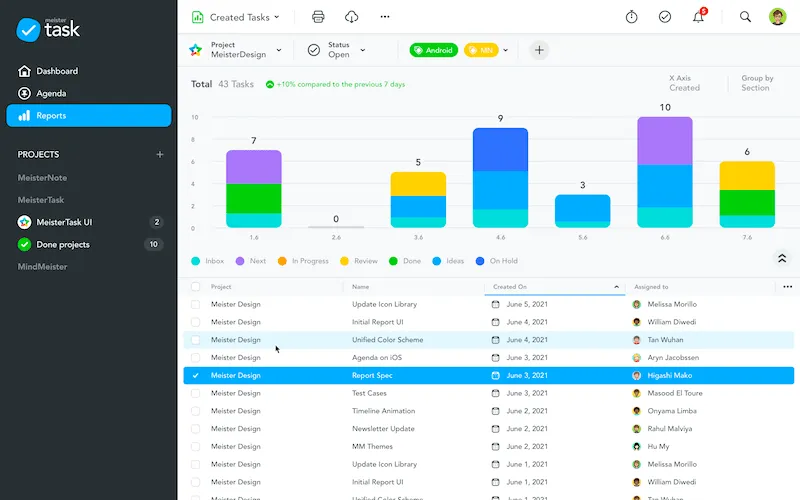Open the Created Tasks report dropdown

236,17
